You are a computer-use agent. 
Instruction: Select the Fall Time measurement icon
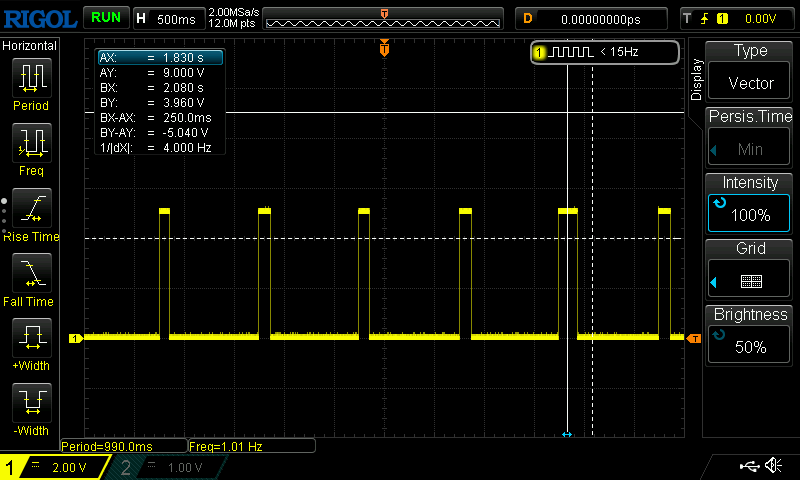coord(32,273)
